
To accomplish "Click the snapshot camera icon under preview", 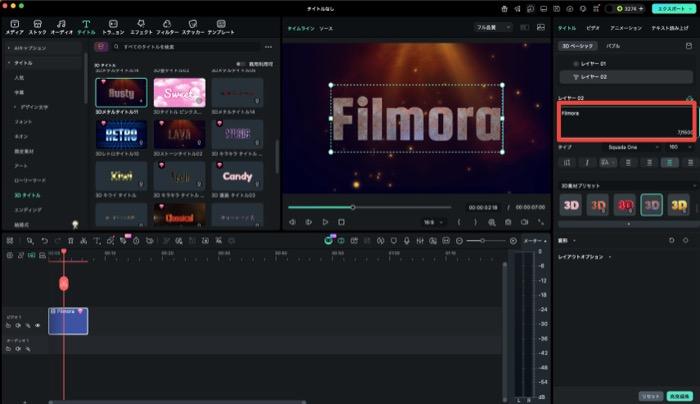I will click(508, 222).
